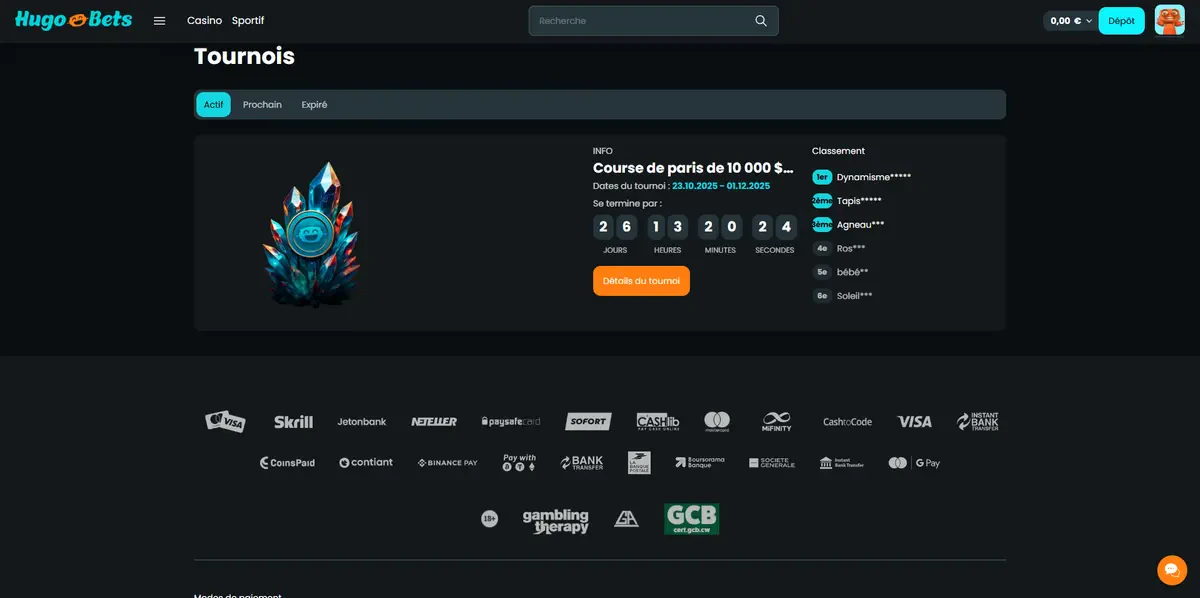Open the live chat bubble icon
The height and width of the screenshot is (598, 1200).
point(1172,570)
